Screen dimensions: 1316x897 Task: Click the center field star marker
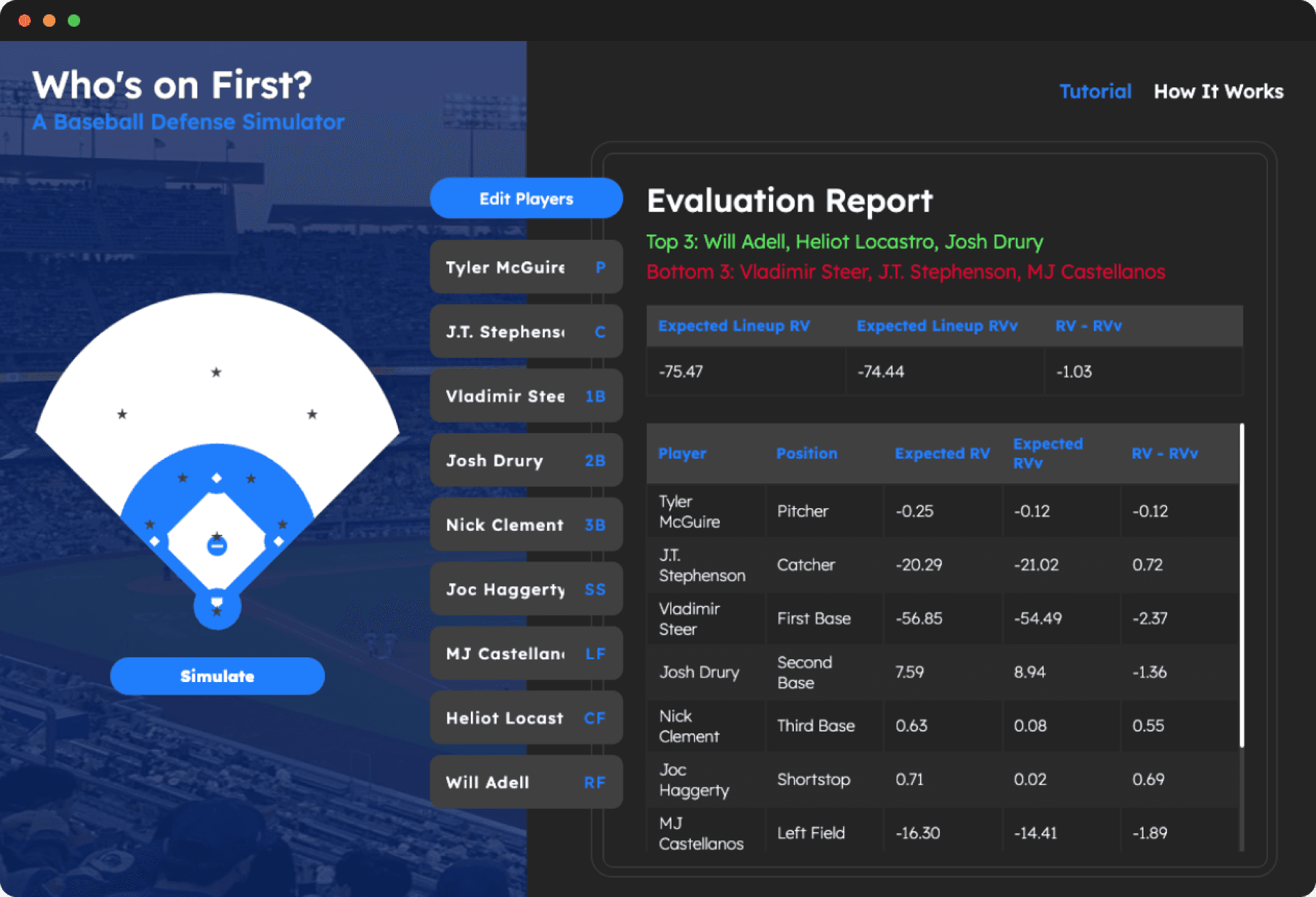(216, 372)
